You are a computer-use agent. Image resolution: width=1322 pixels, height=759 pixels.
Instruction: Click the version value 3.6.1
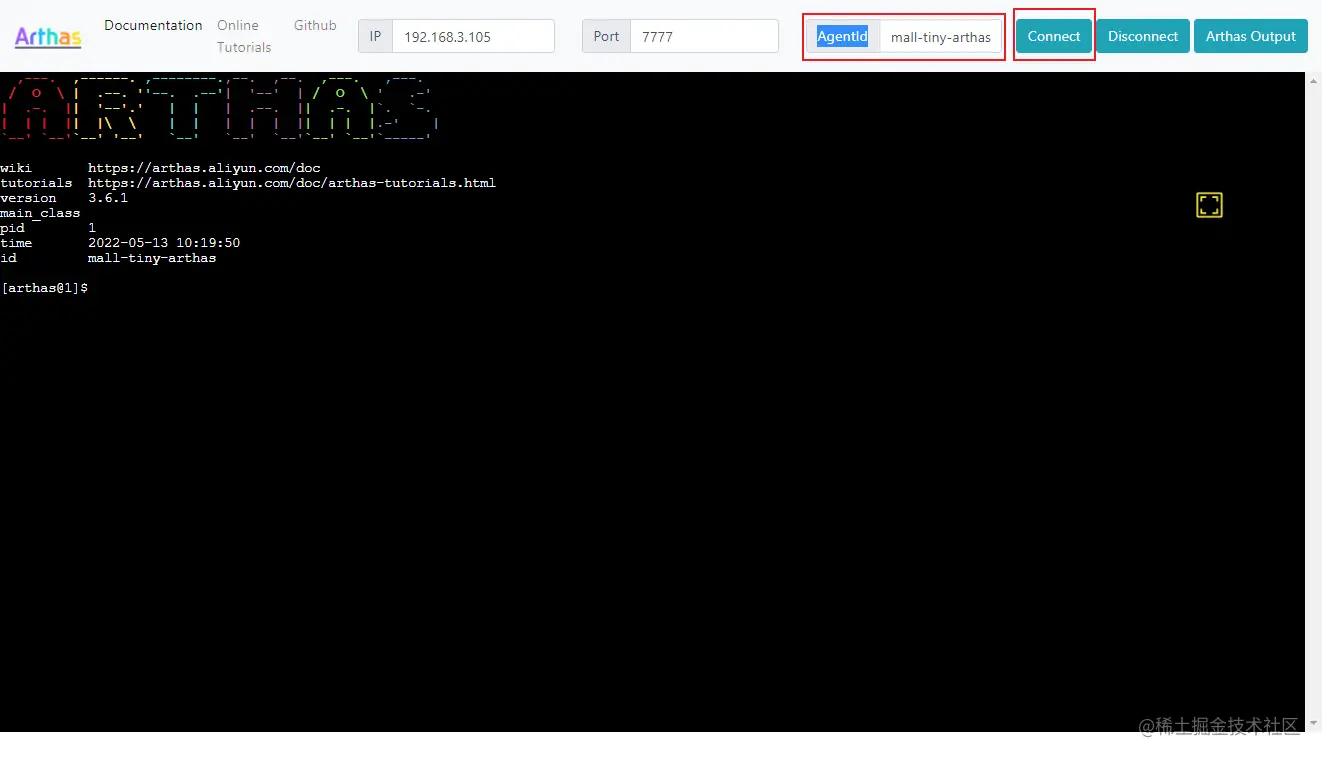click(108, 198)
